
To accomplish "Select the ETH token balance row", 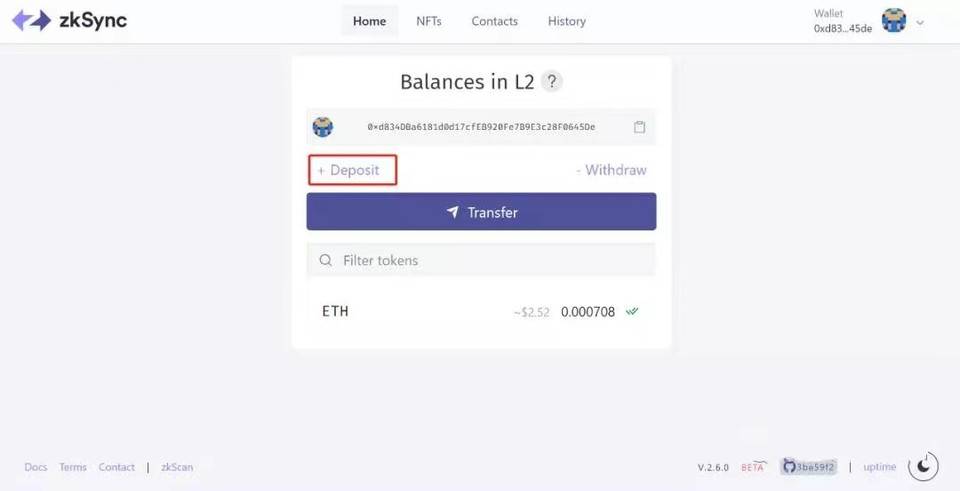I will coord(481,312).
